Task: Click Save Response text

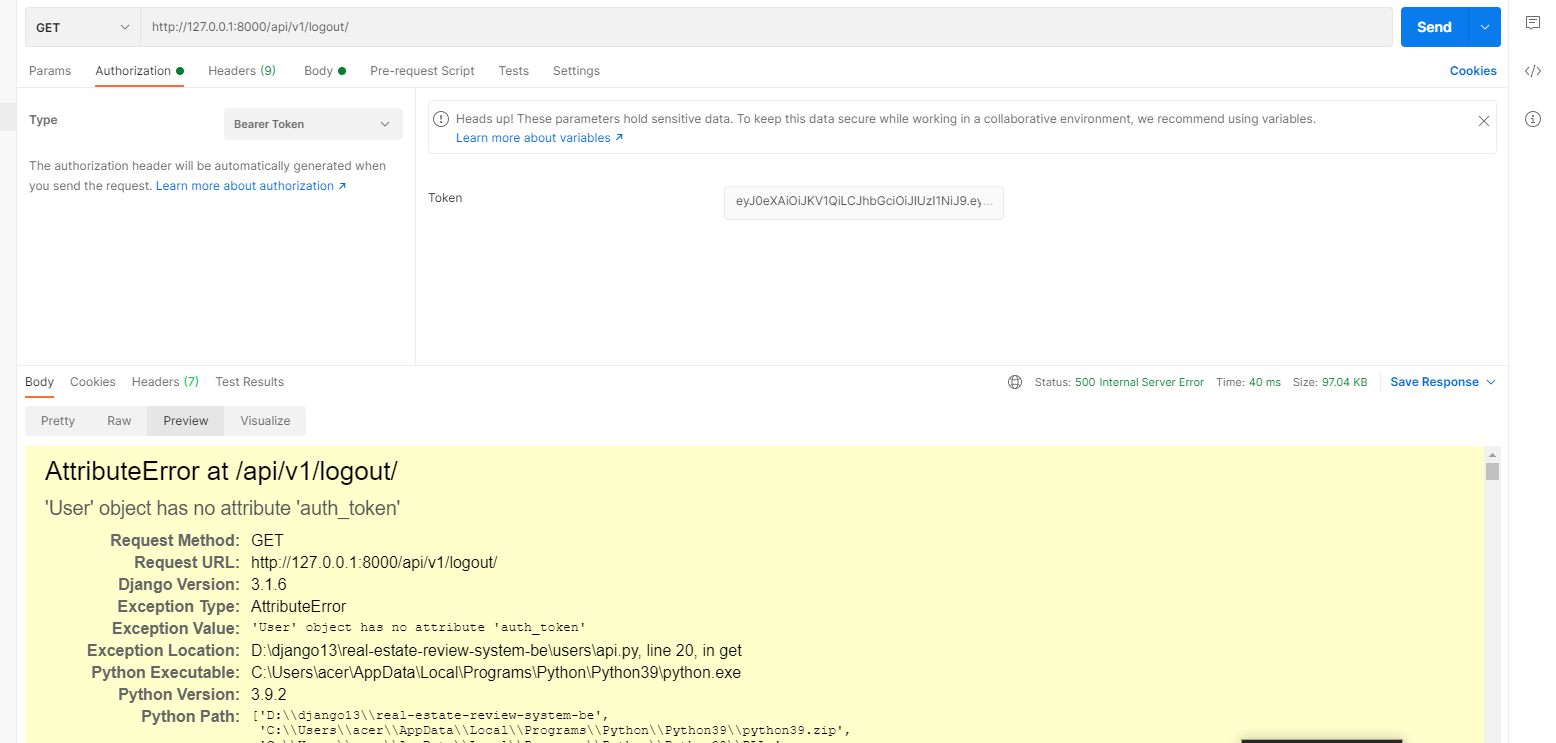Action: [x=1434, y=382]
